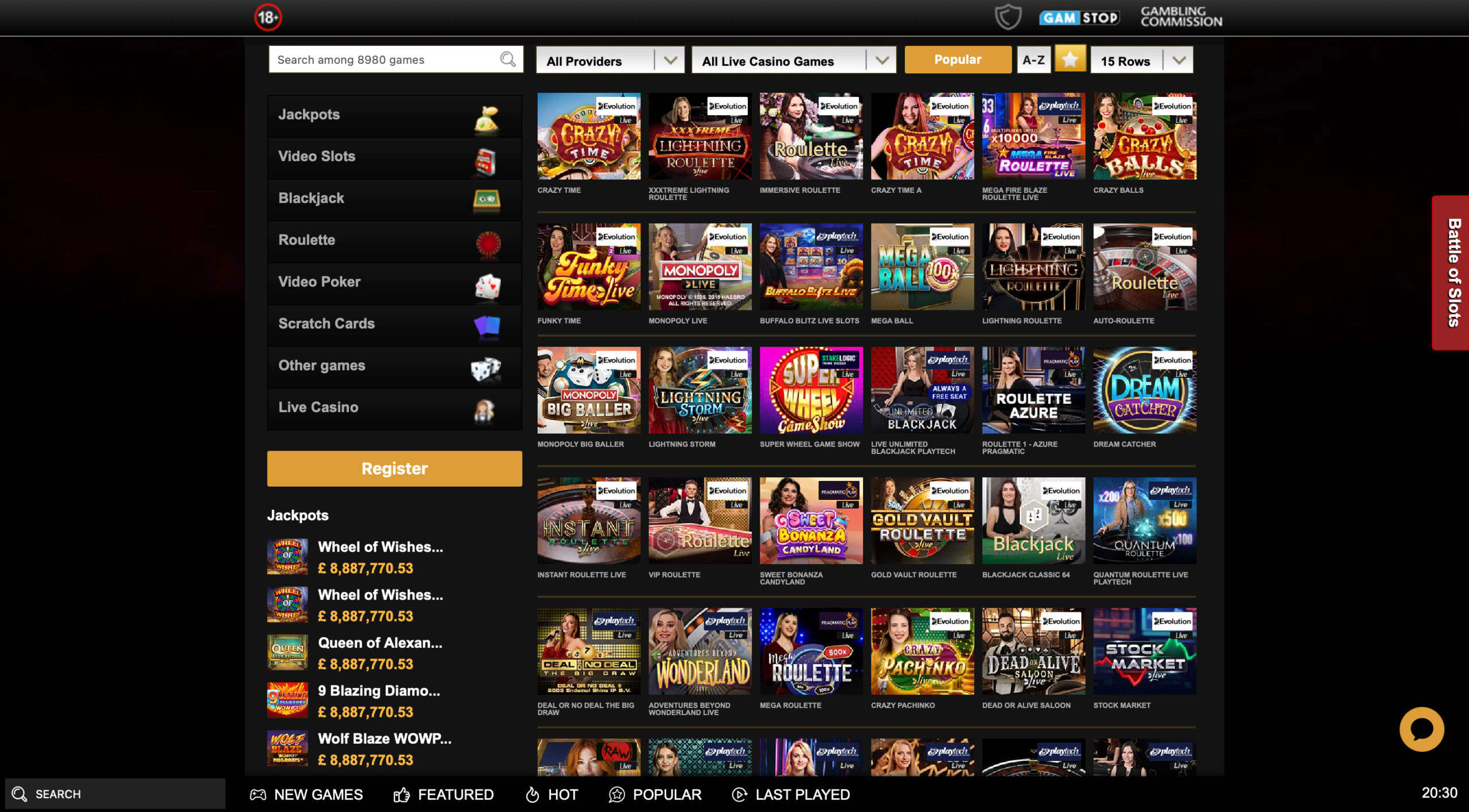Click the Featured thumbs-up icon
Image resolution: width=1469 pixels, height=812 pixels.
[x=402, y=795]
